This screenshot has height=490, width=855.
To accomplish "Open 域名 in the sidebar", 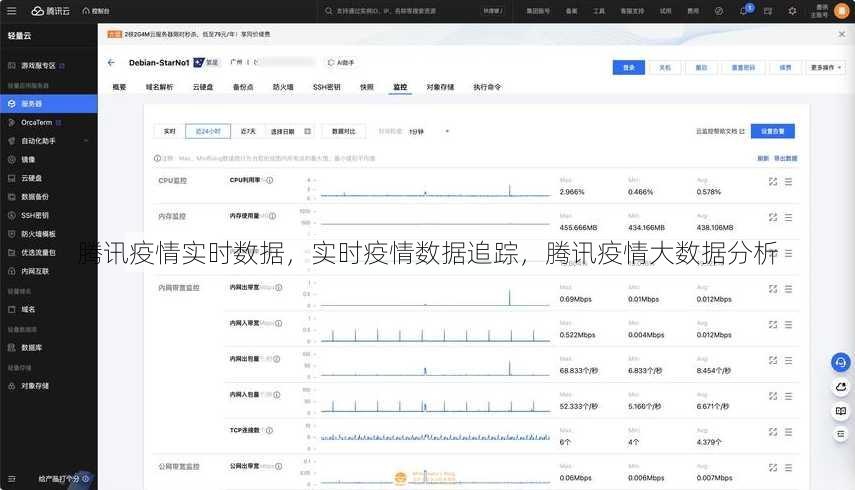I will click(28, 309).
